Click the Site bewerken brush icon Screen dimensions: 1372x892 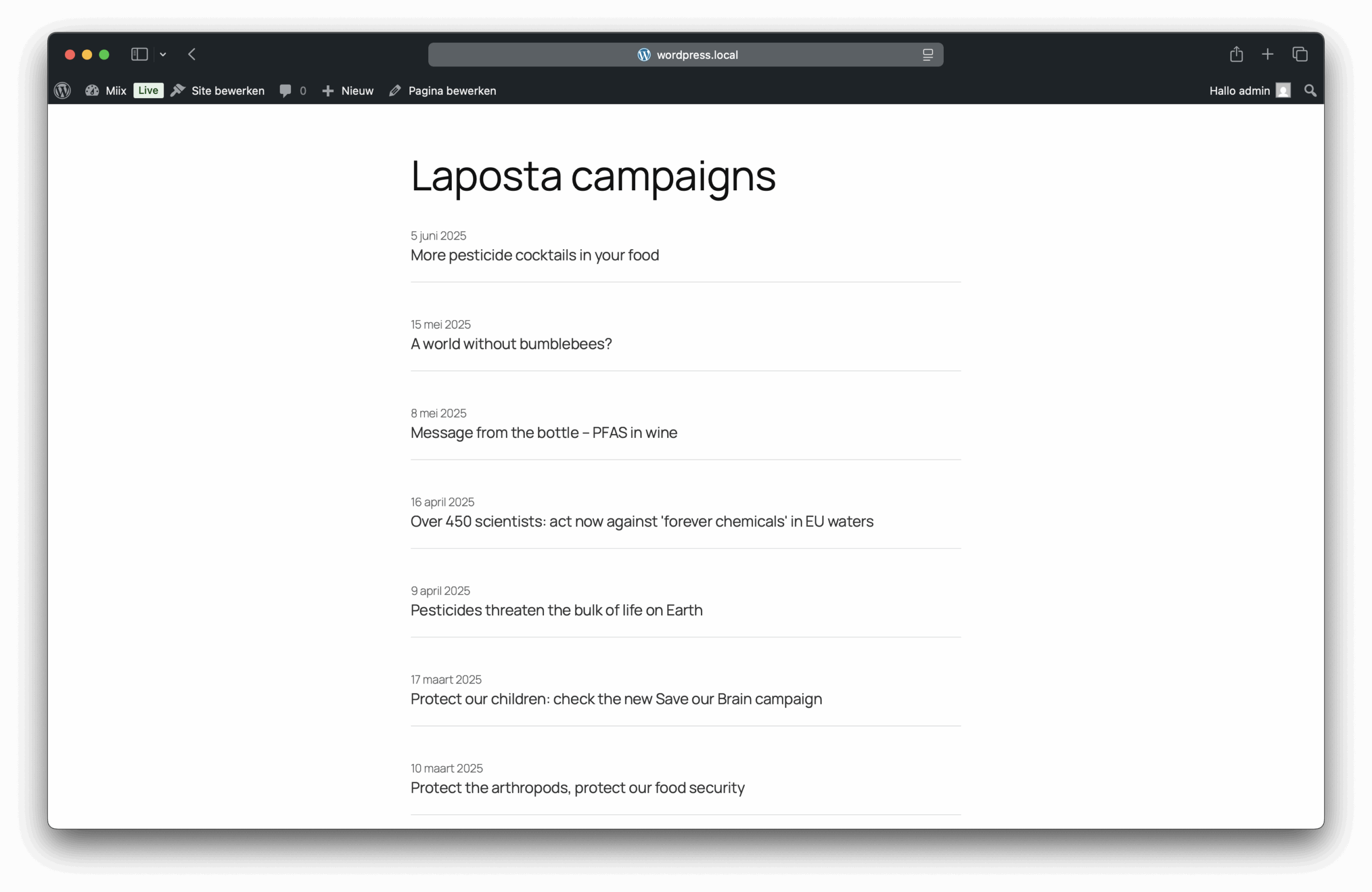pos(178,91)
